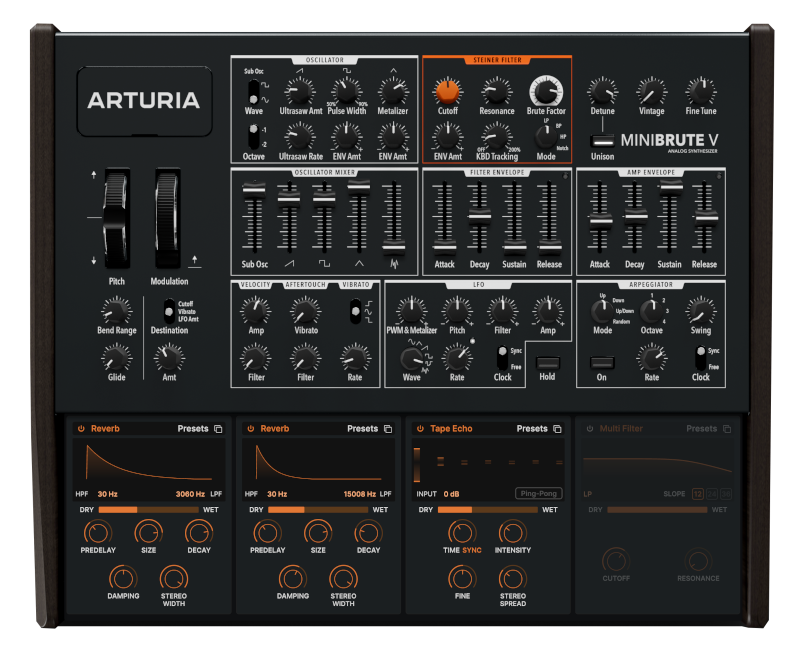Click the Resonance knob in Steiner Filter
The width and height of the screenshot is (800, 655).
click(496, 92)
